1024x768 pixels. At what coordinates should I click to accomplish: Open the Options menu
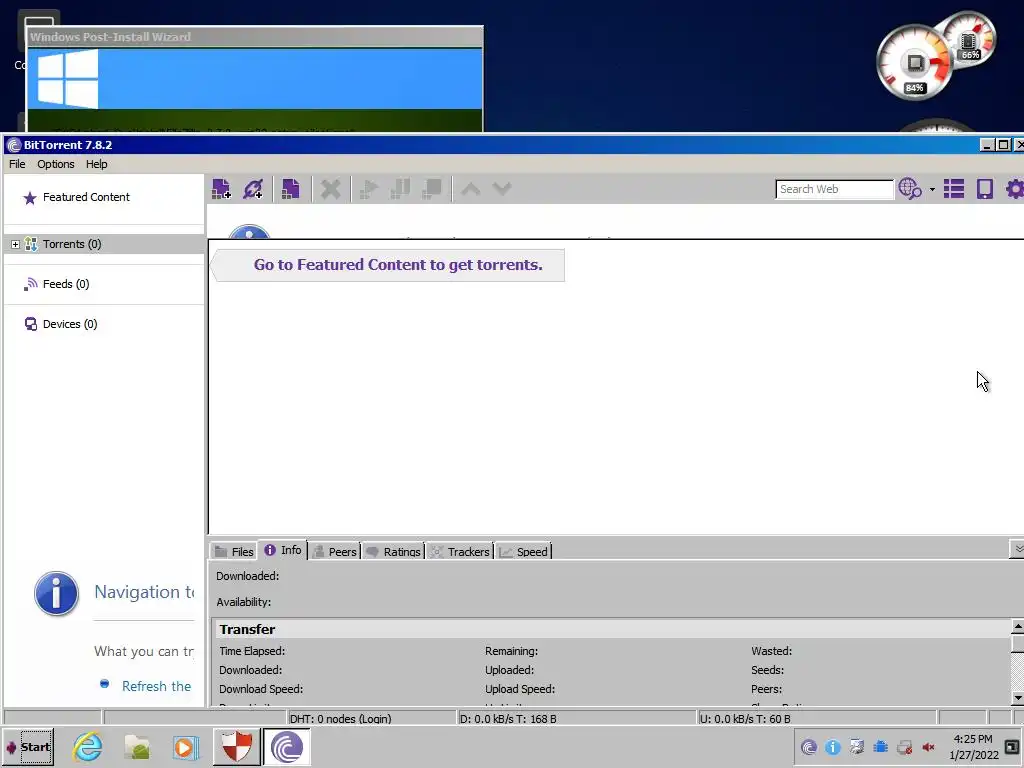(56, 164)
